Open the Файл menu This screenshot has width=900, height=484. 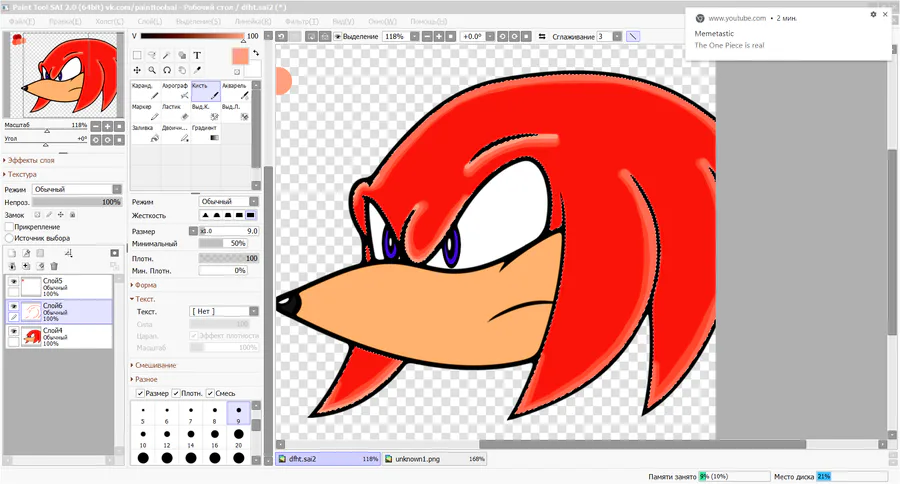[22, 21]
